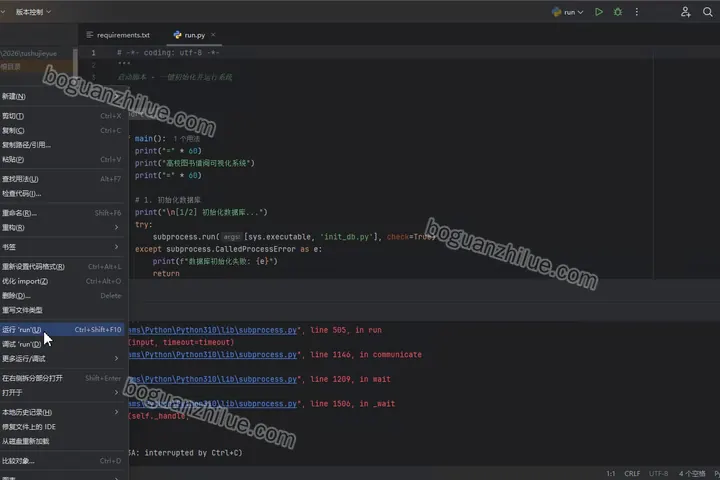Click the '(self._handle' console text
Viewport: 720px width, 480px height.
coord(158,416)
